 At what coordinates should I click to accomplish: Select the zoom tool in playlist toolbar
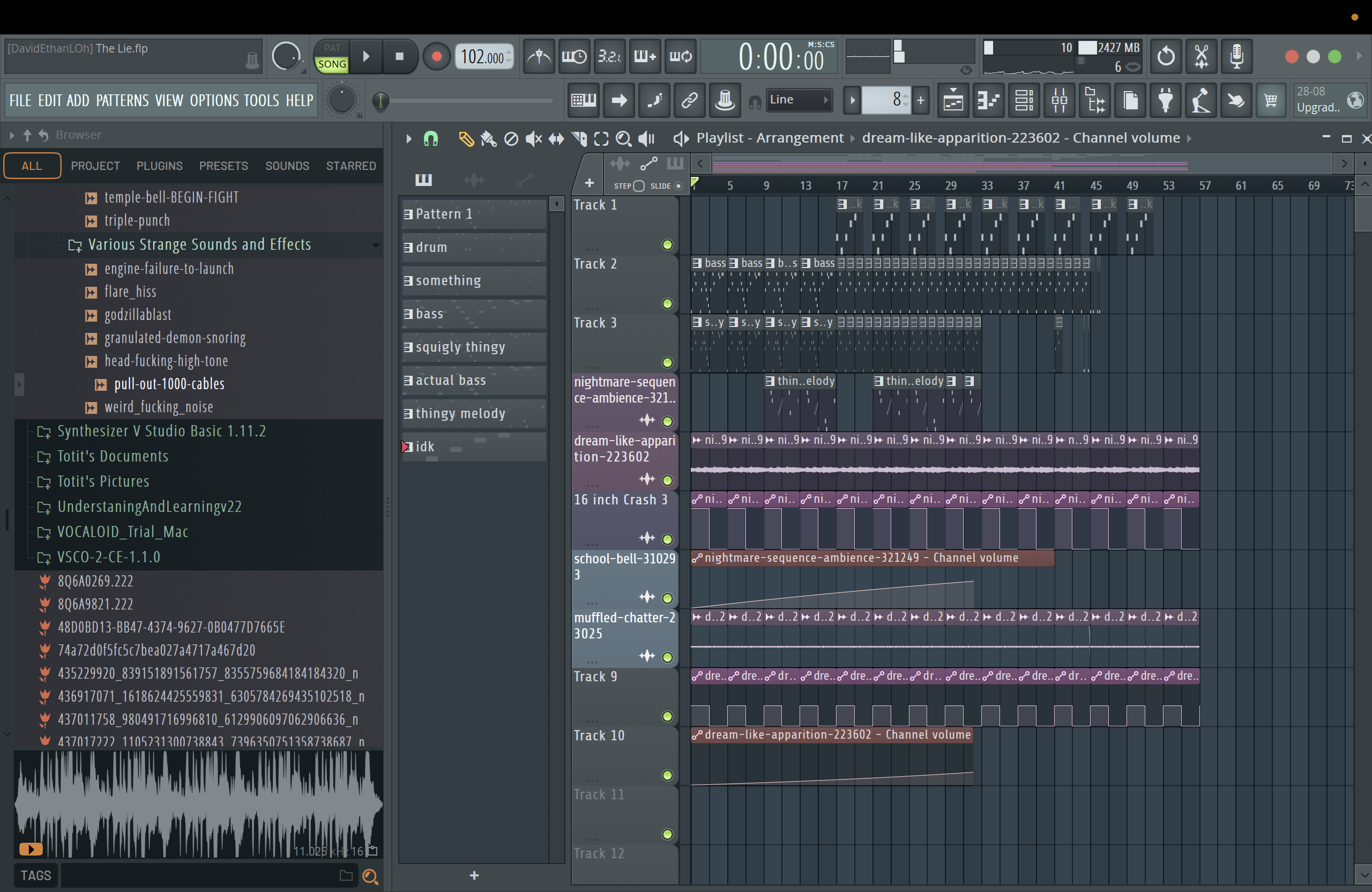point(623,138)
